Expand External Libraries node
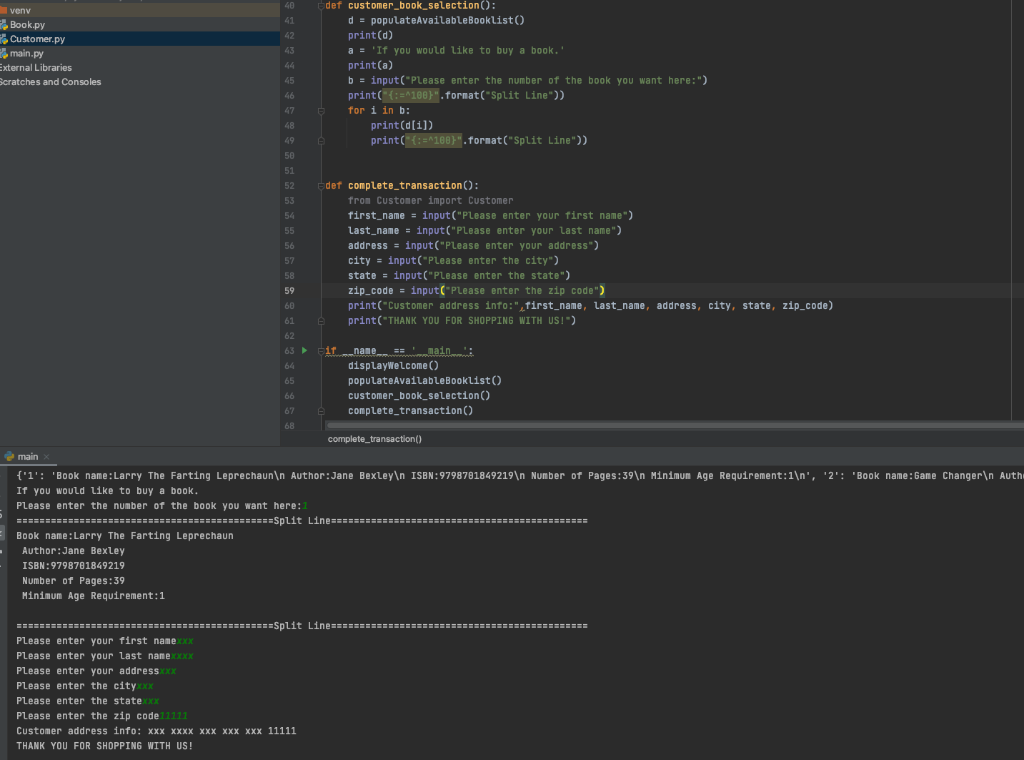Image resolution: width=1024 pixels, height=760 pixels. click(36, 68)
